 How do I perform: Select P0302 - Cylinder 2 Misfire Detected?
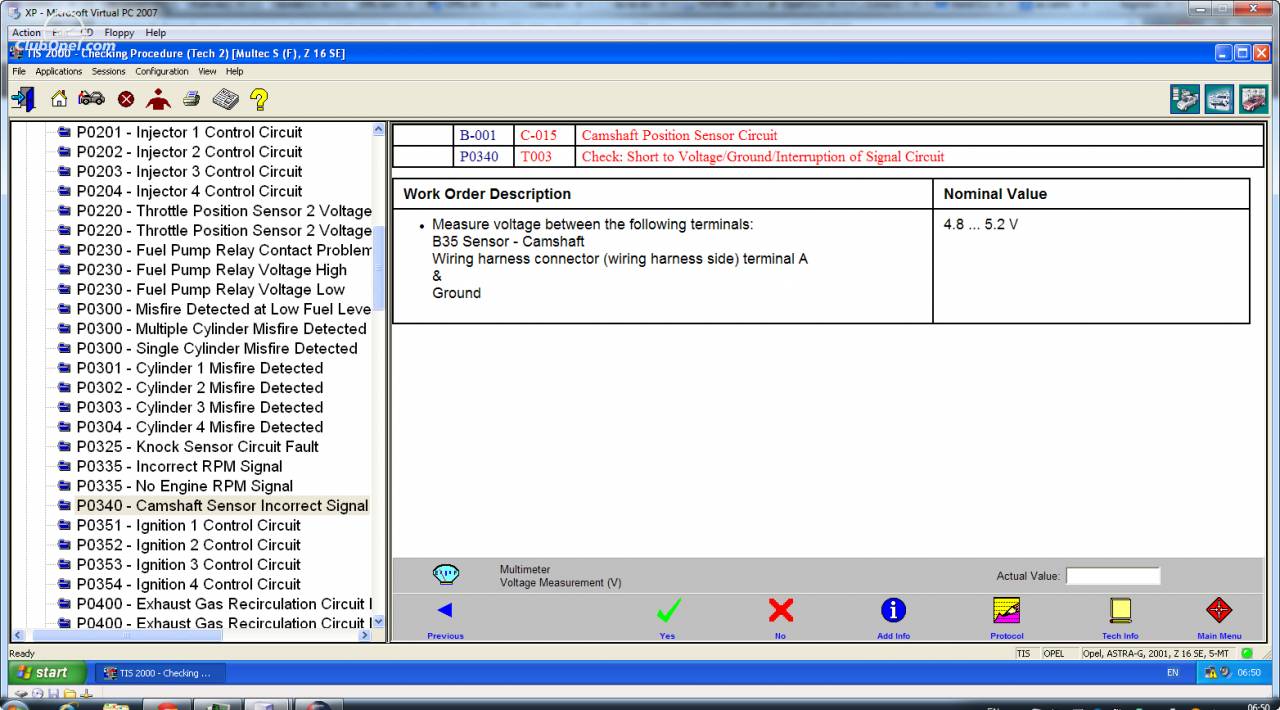[200, 388]
